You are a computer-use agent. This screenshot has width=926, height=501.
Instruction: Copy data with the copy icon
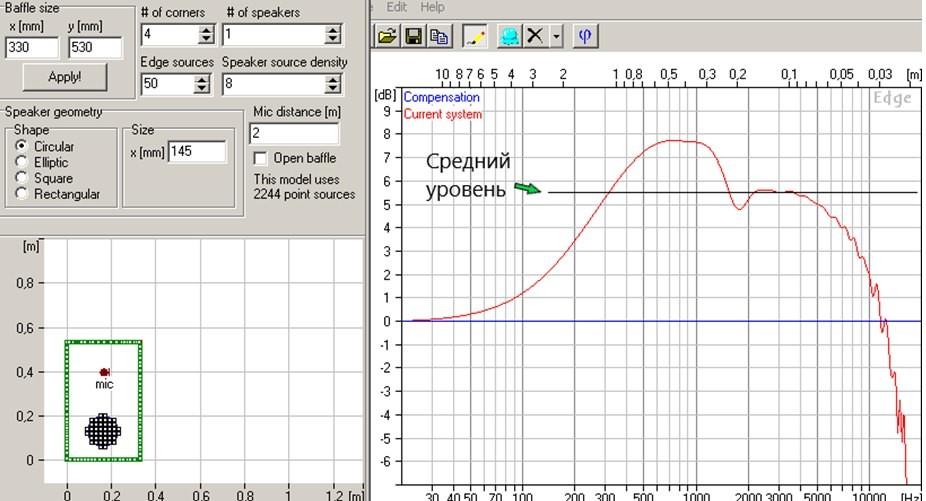[x=439, y=36]
